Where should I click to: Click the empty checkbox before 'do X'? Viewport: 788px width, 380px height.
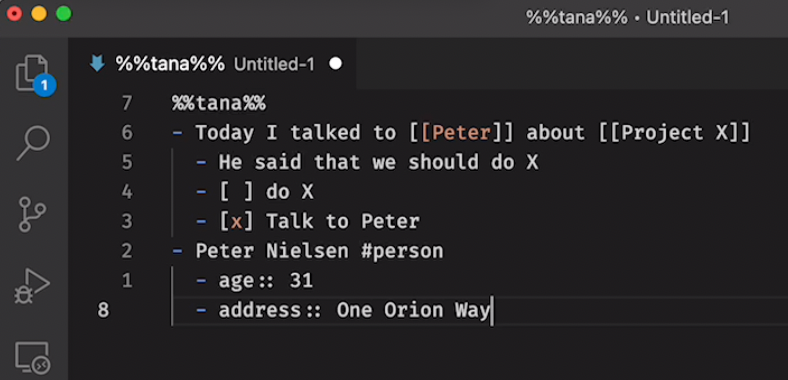[x=236, y=192]
